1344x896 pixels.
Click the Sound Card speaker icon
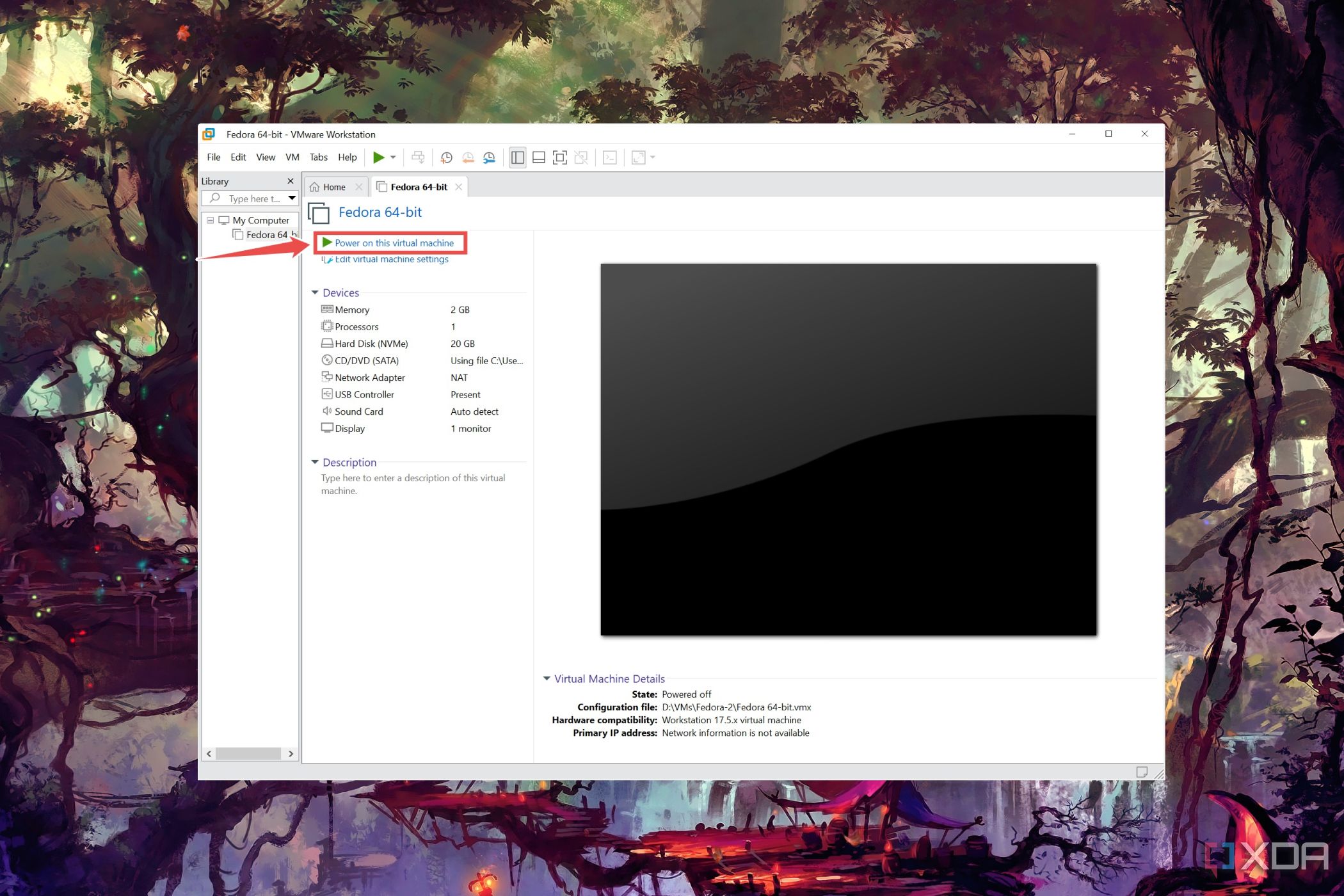pyautogui.click(x=327, y=411)
